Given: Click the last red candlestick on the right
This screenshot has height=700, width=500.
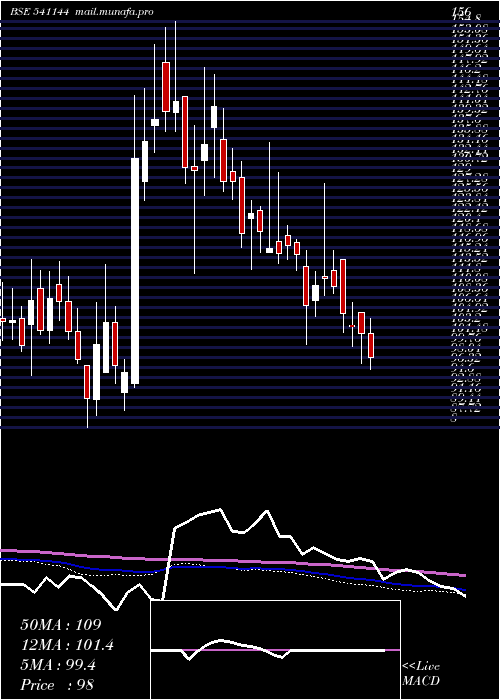Looking at the screenshot, I should 371,346.
